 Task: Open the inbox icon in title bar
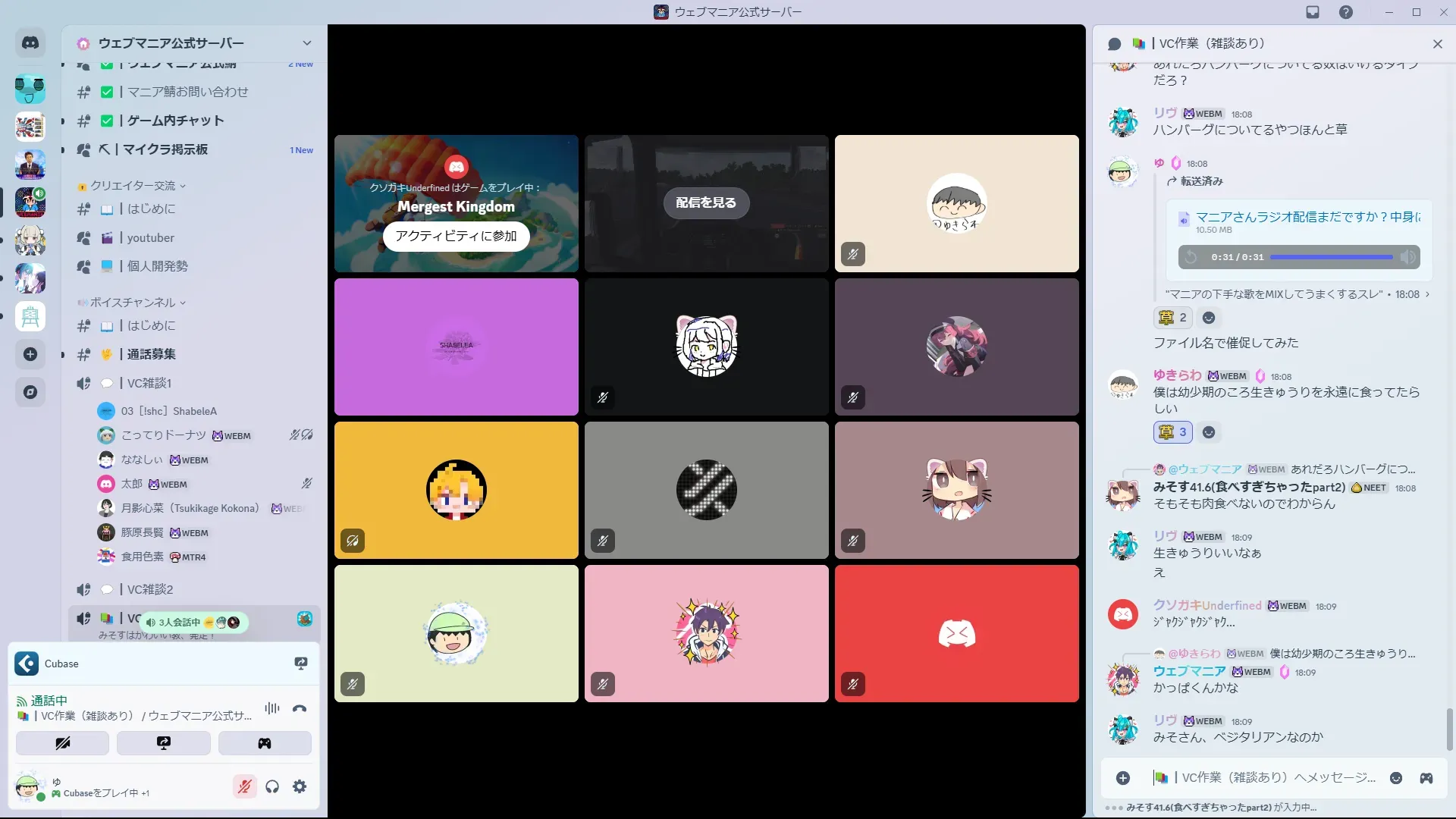click(x=1313, y=12)
